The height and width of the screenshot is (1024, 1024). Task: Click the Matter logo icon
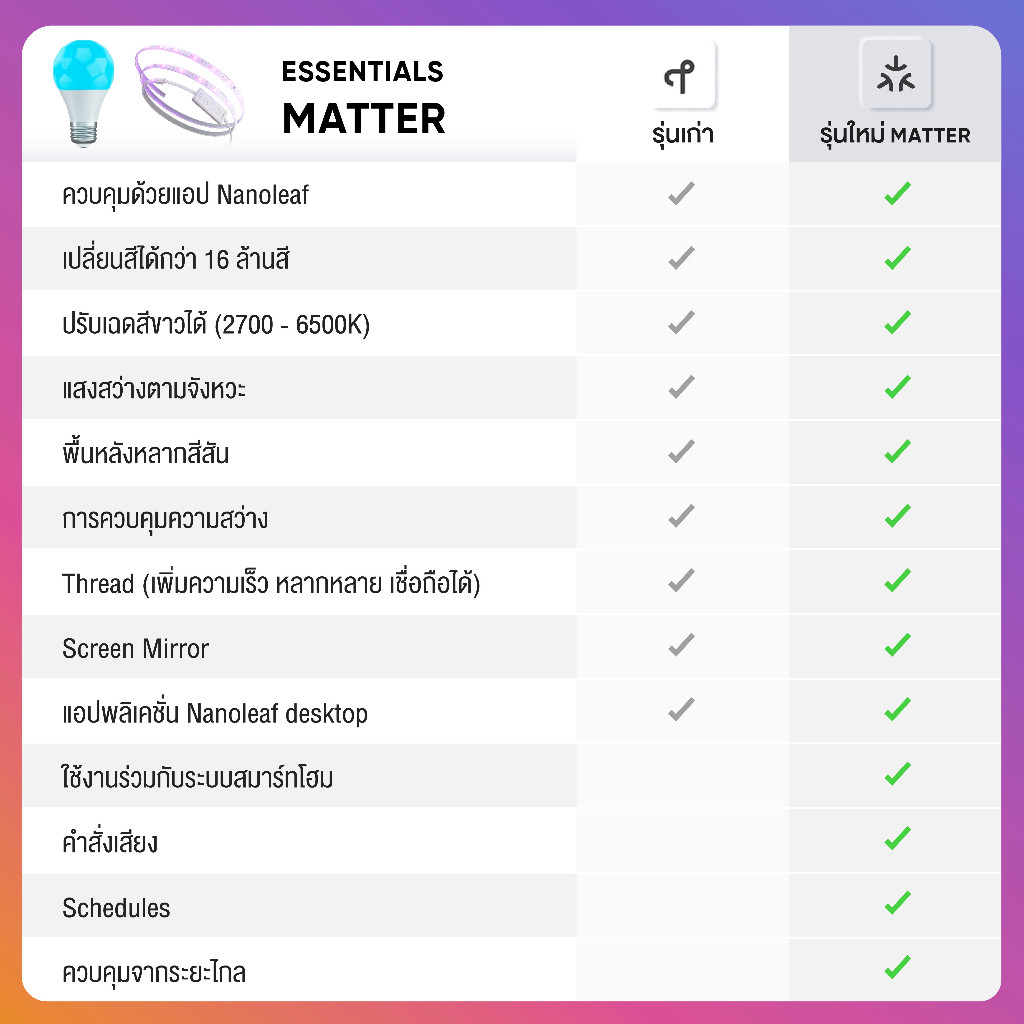[895, 76]
